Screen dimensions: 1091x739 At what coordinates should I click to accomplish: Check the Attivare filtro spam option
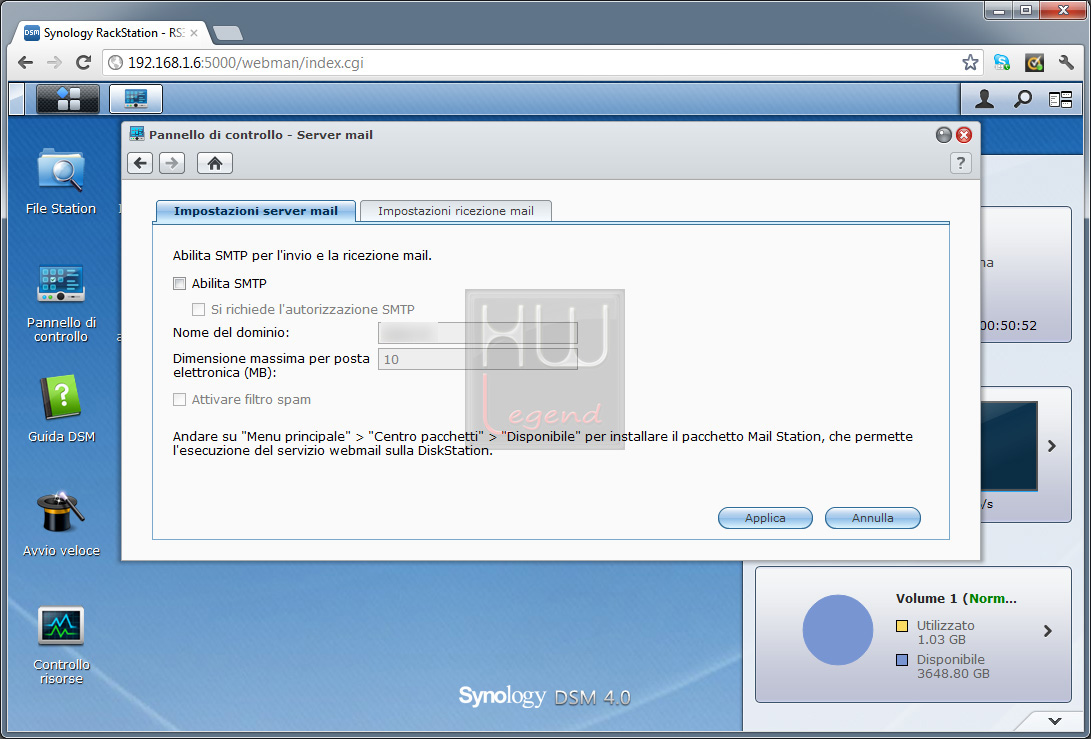click(x=180, y=399)
